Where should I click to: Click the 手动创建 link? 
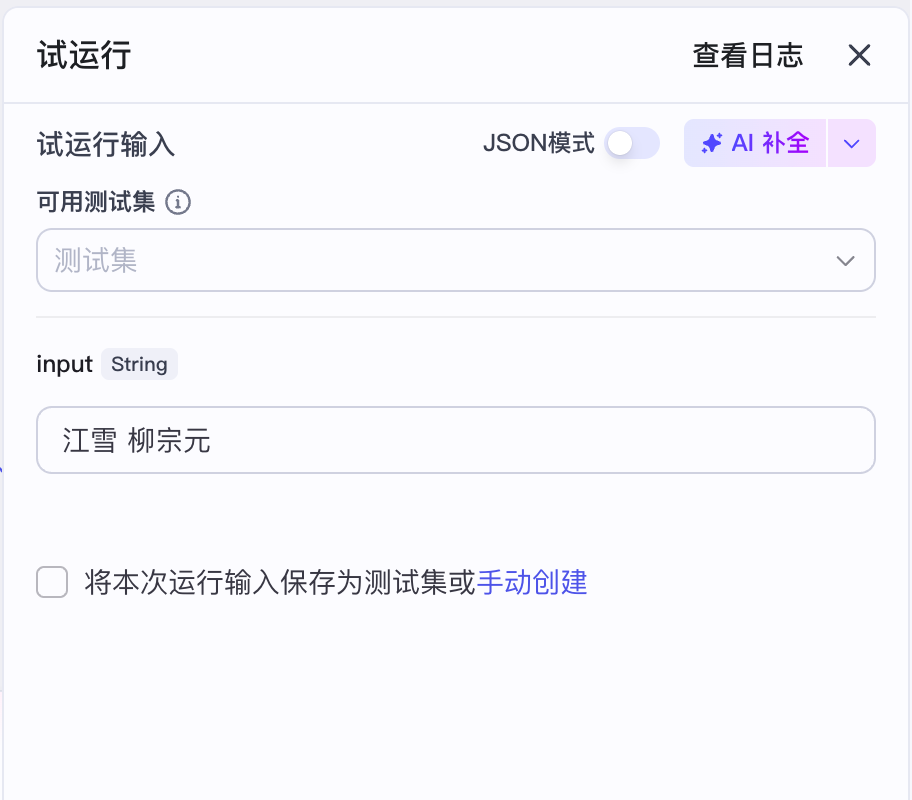[x=532, y=583]
